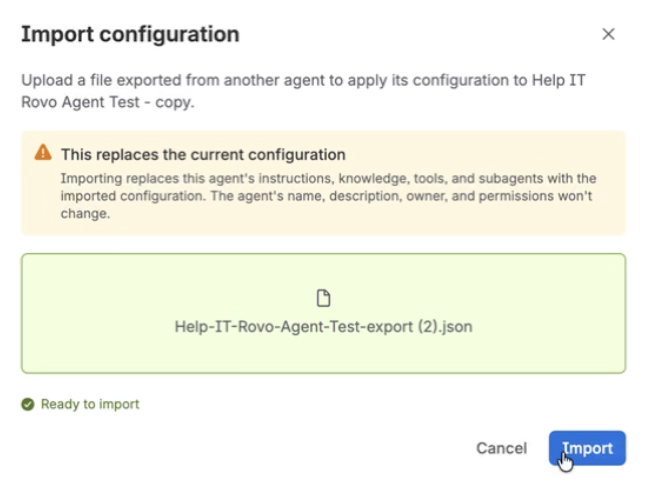
Task: Click "Rovo Agent Test - copy" agent name text
Action: click(108, 102)
